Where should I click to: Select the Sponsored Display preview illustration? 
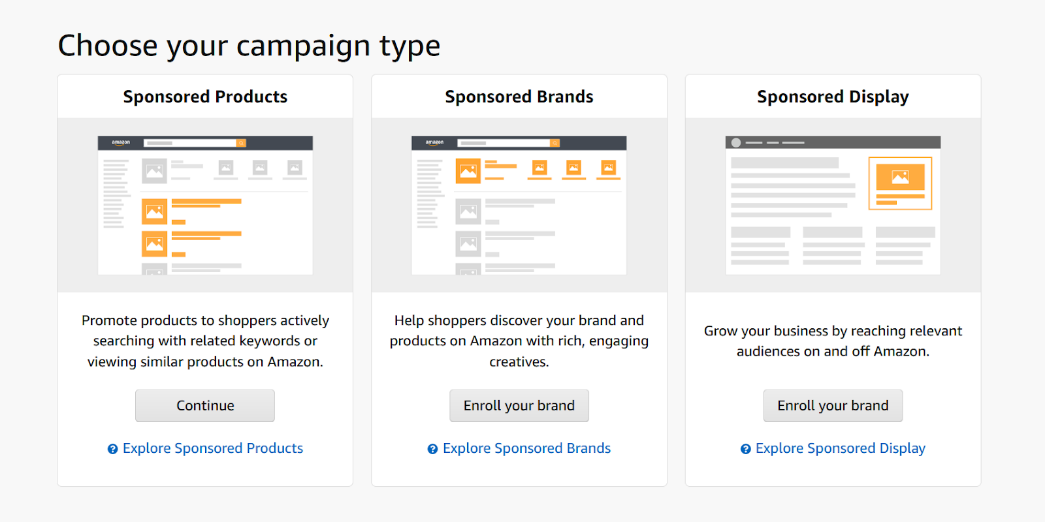click(833, 205)
